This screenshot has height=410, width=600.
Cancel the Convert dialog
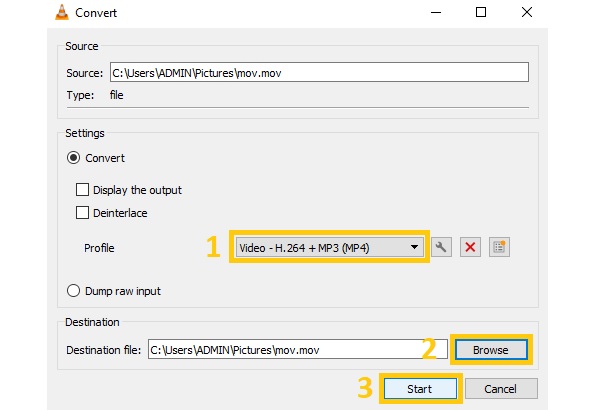(x=501, y=389)
